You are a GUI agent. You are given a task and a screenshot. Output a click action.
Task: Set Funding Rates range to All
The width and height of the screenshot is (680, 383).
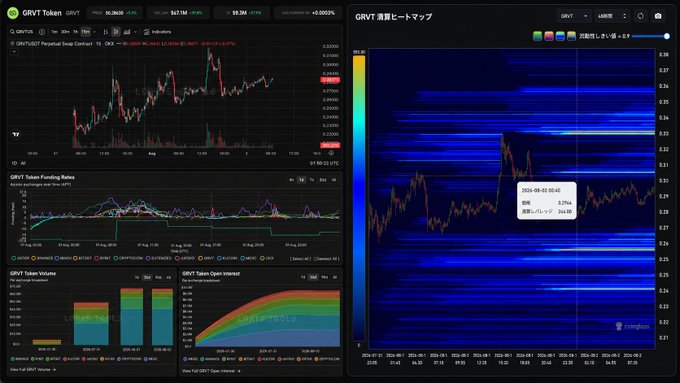tap(333, 180)
